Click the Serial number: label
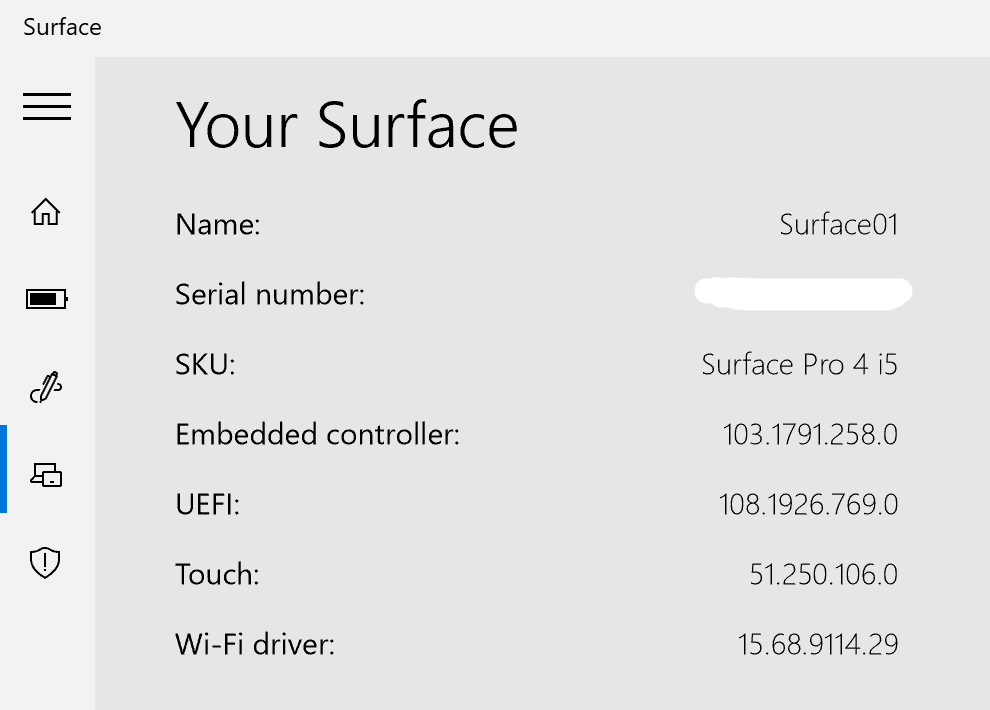990x710 pixels. (270, 295)
